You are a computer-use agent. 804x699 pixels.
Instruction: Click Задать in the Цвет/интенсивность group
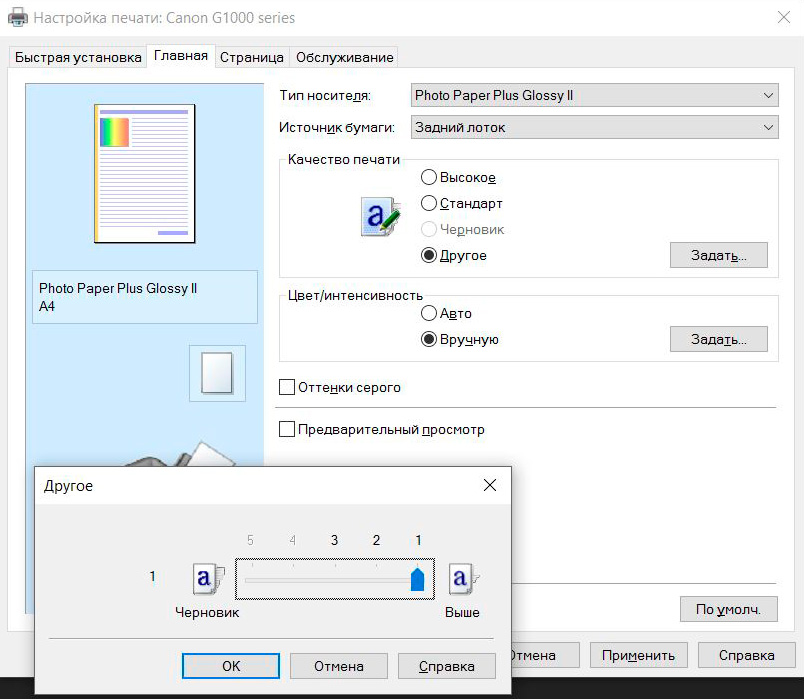coord(718,339)
